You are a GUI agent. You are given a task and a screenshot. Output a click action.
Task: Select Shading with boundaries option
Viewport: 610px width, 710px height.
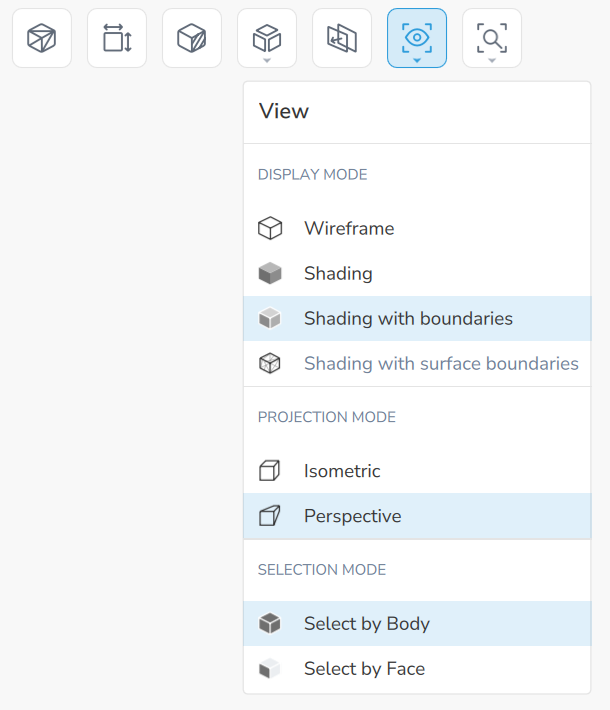[x=408, y=319]
